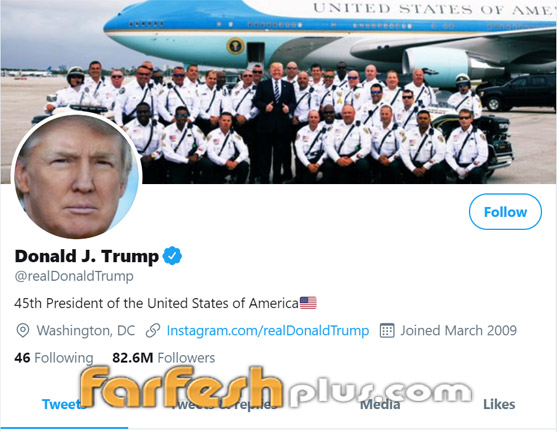Viewport: 560px width, 432px height.
Task: Click the location pin icon
Action: point(23,331)
